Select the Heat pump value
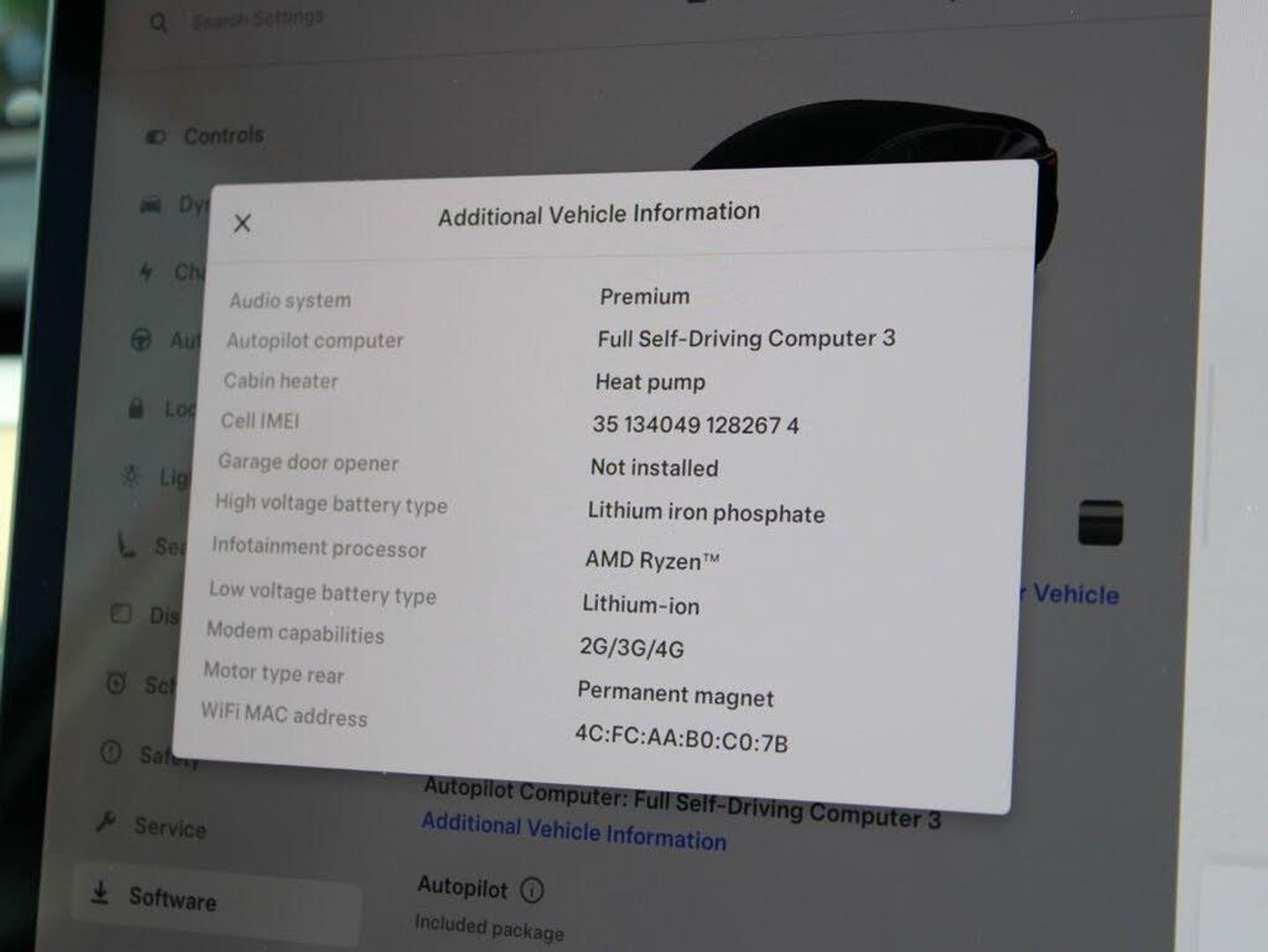Viewport: 1268px width, 952px height. (651, 382)
